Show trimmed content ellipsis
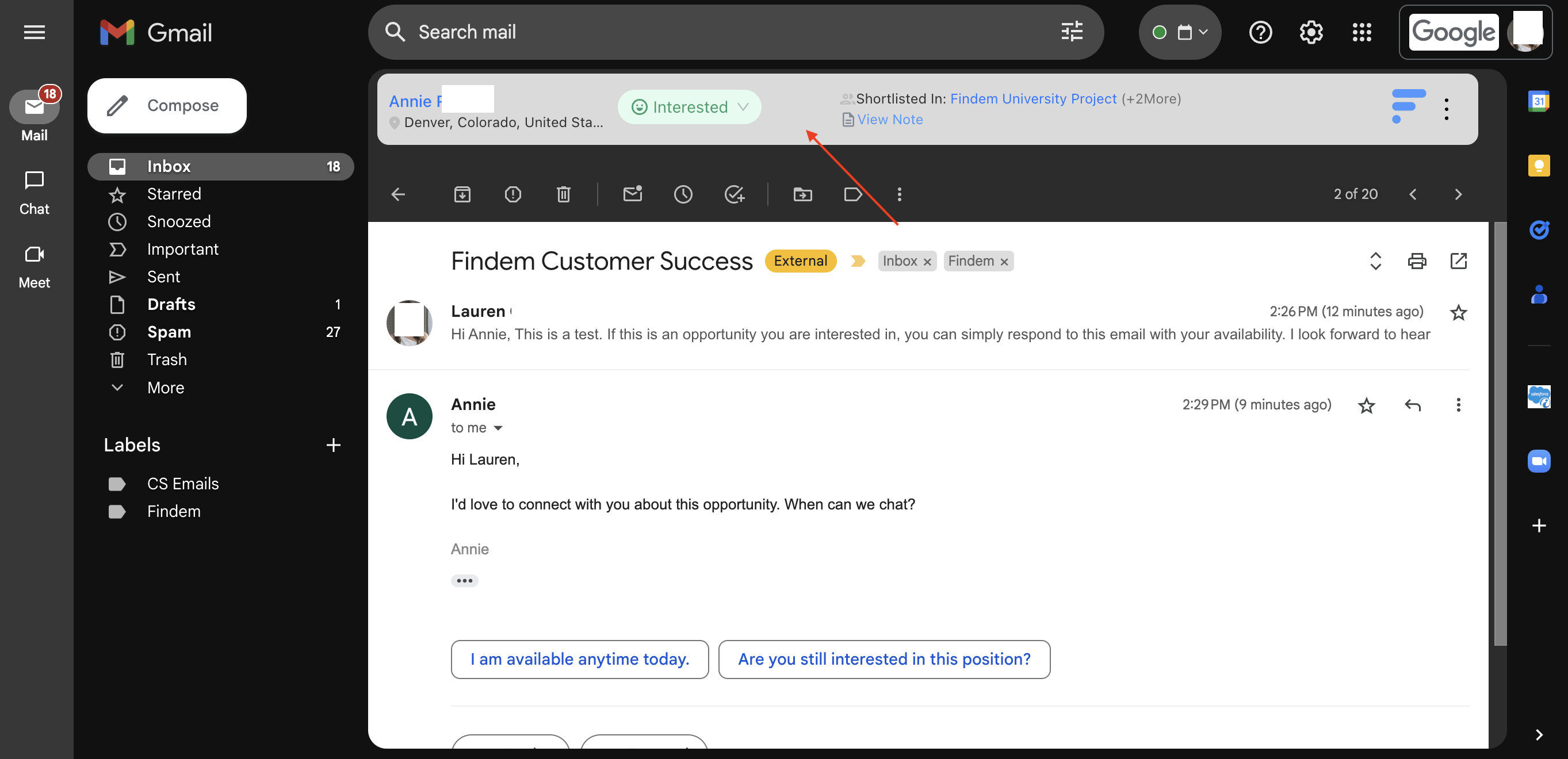Screen dimensions: 1568x759 [x=464, y=581]
